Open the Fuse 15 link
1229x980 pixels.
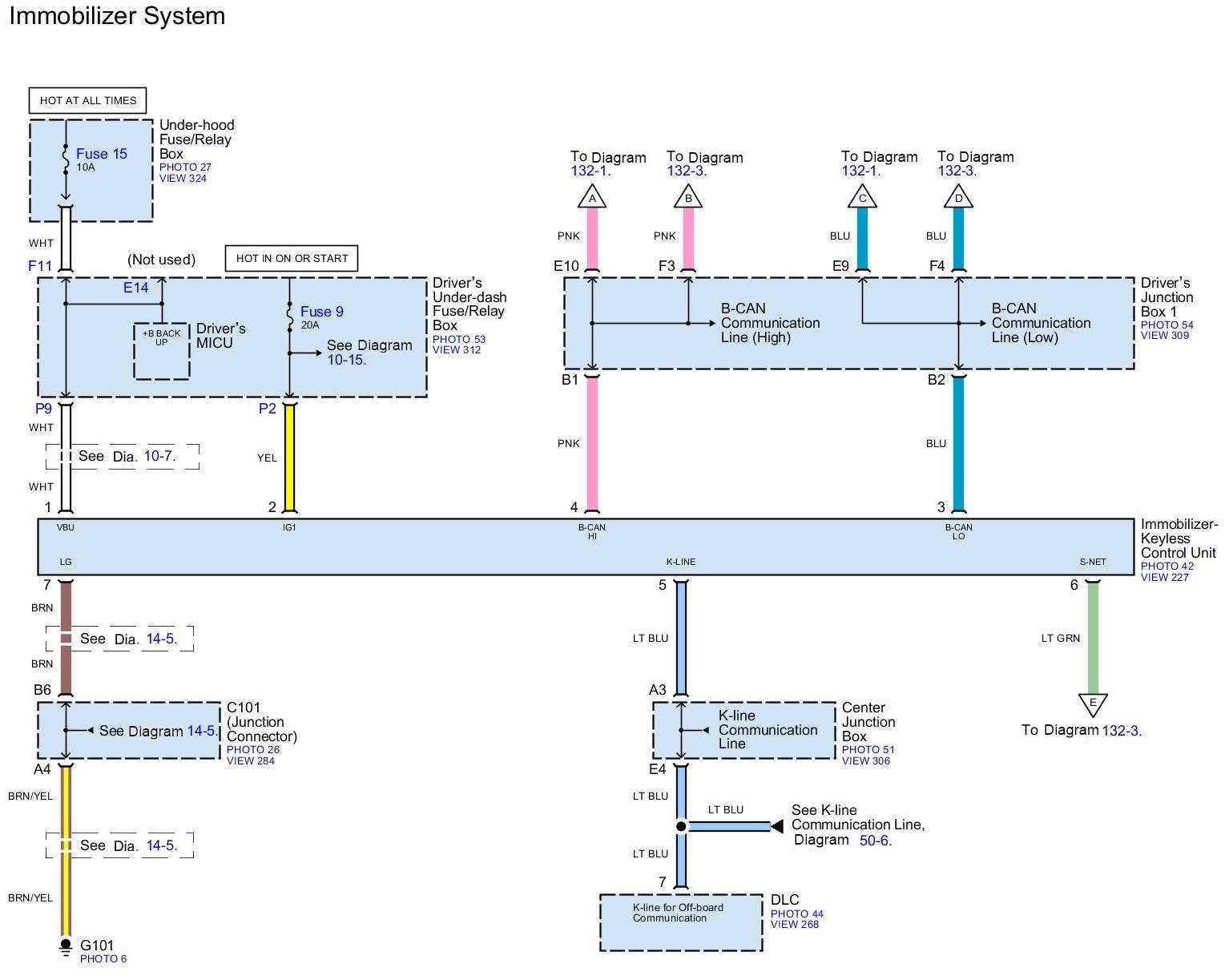(x=102, y=154)
